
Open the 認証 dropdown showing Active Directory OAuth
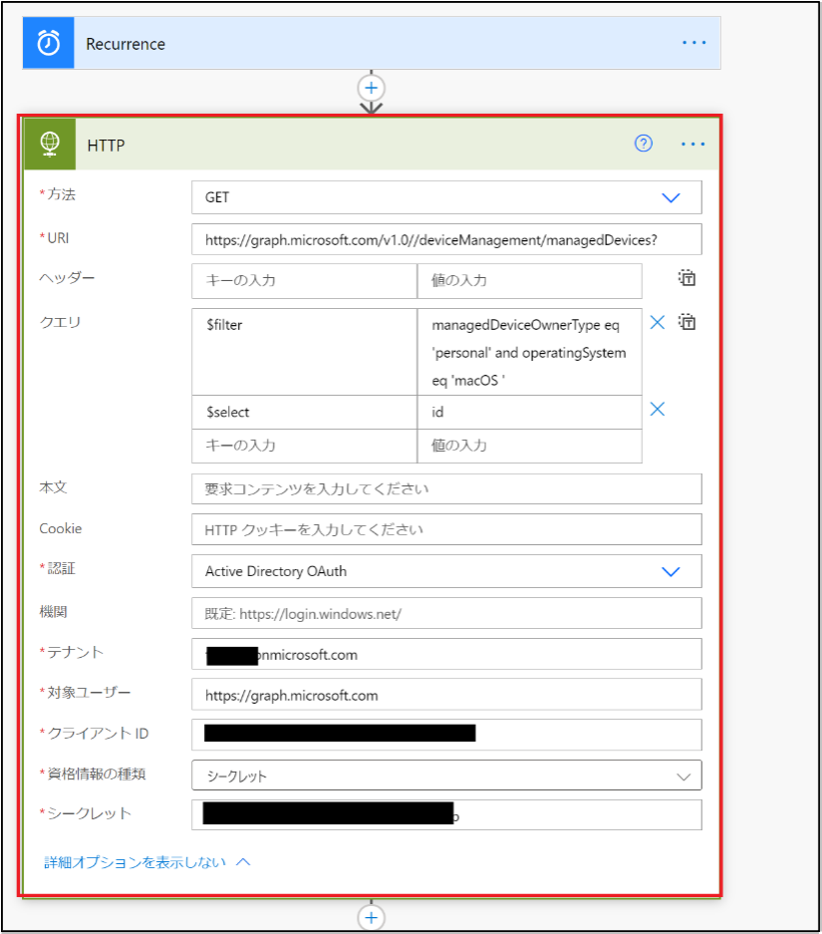(x=447, y=571)
